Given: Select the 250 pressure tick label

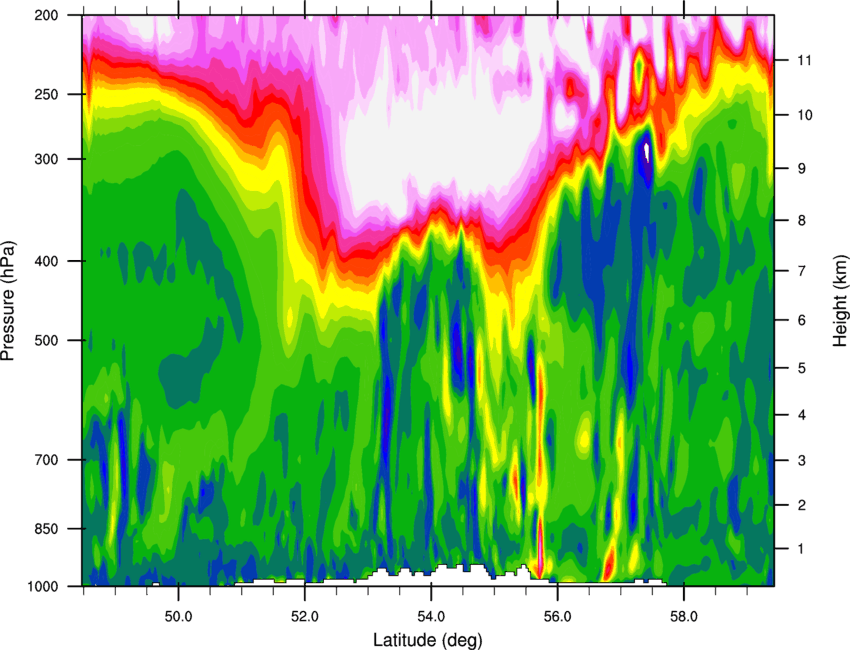Looking at the screenshot, I should pyautogui.click(x=46, y=94).
